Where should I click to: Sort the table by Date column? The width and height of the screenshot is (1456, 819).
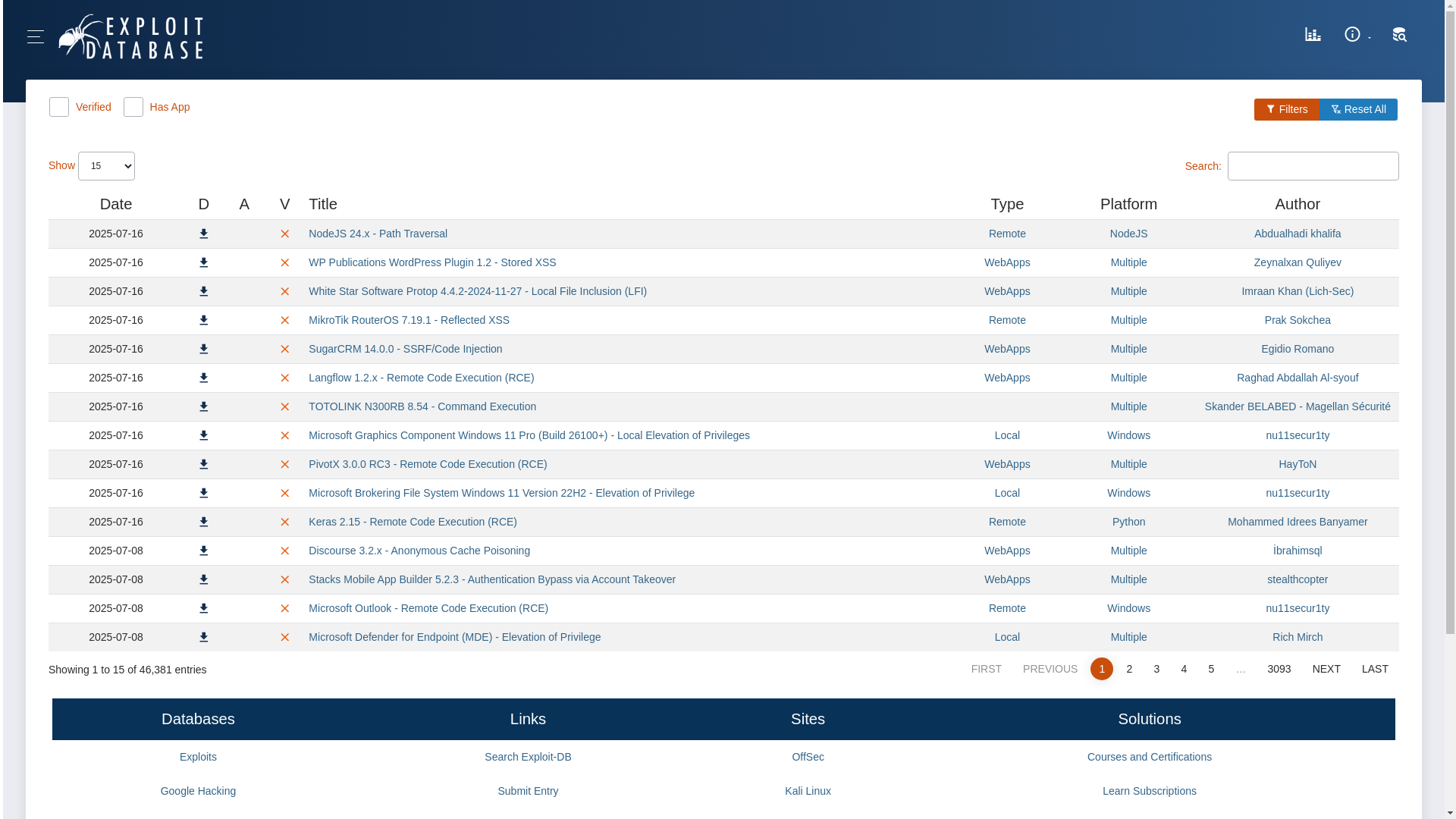point(116,204)
